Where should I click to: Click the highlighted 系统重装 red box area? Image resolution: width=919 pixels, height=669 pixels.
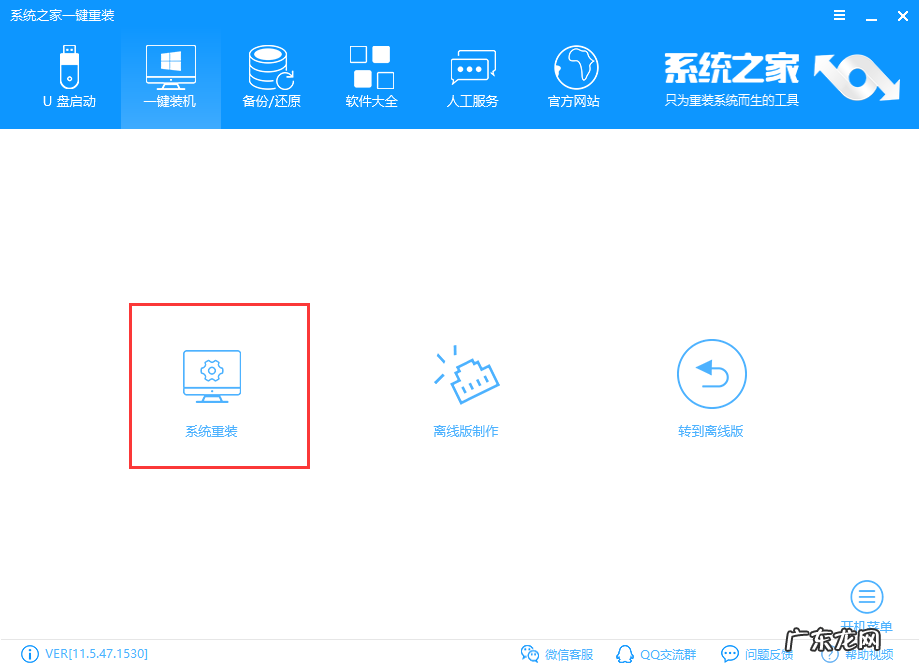point(219,385)
